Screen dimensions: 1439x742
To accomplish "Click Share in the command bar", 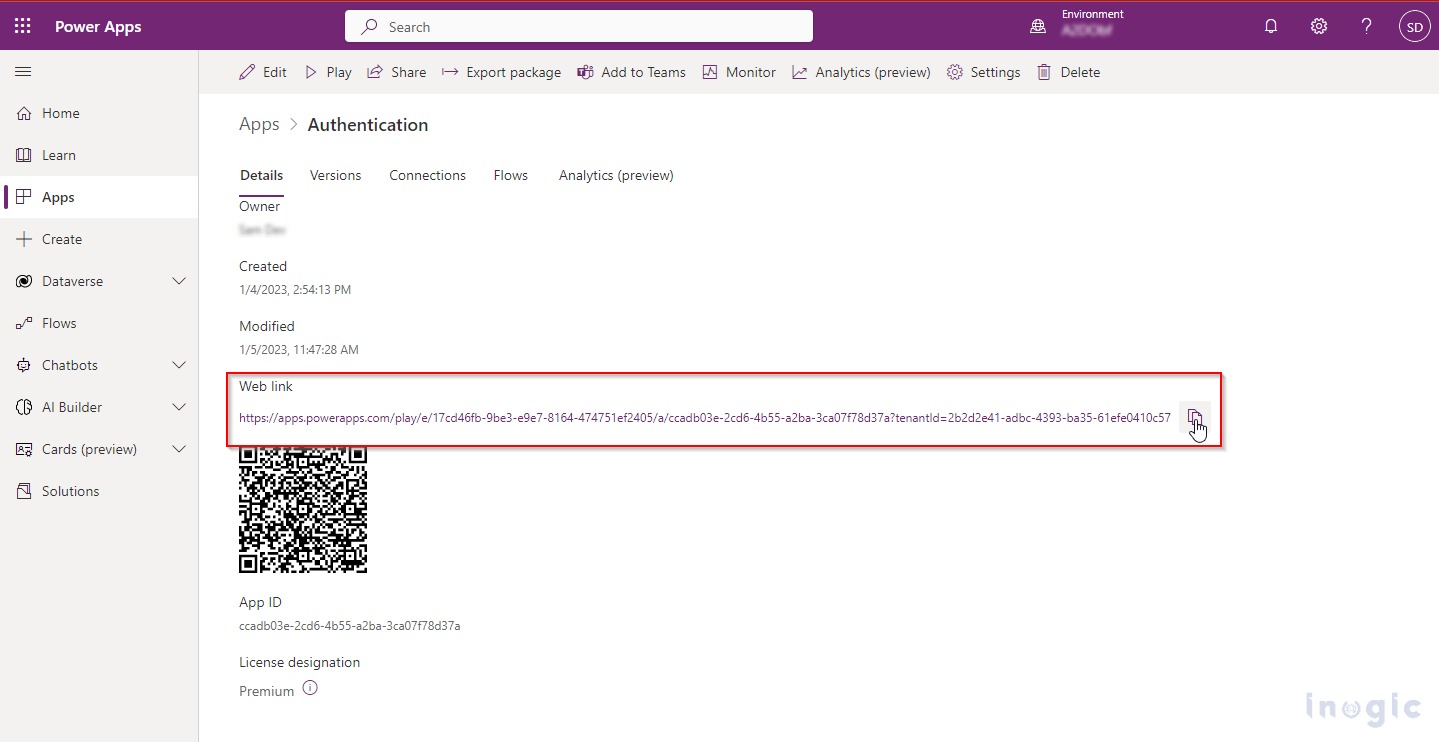I will point(397,72).
